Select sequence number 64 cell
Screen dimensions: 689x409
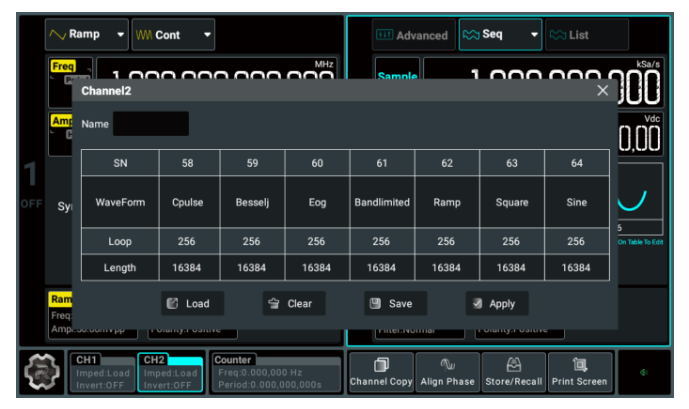pos(577,163)
